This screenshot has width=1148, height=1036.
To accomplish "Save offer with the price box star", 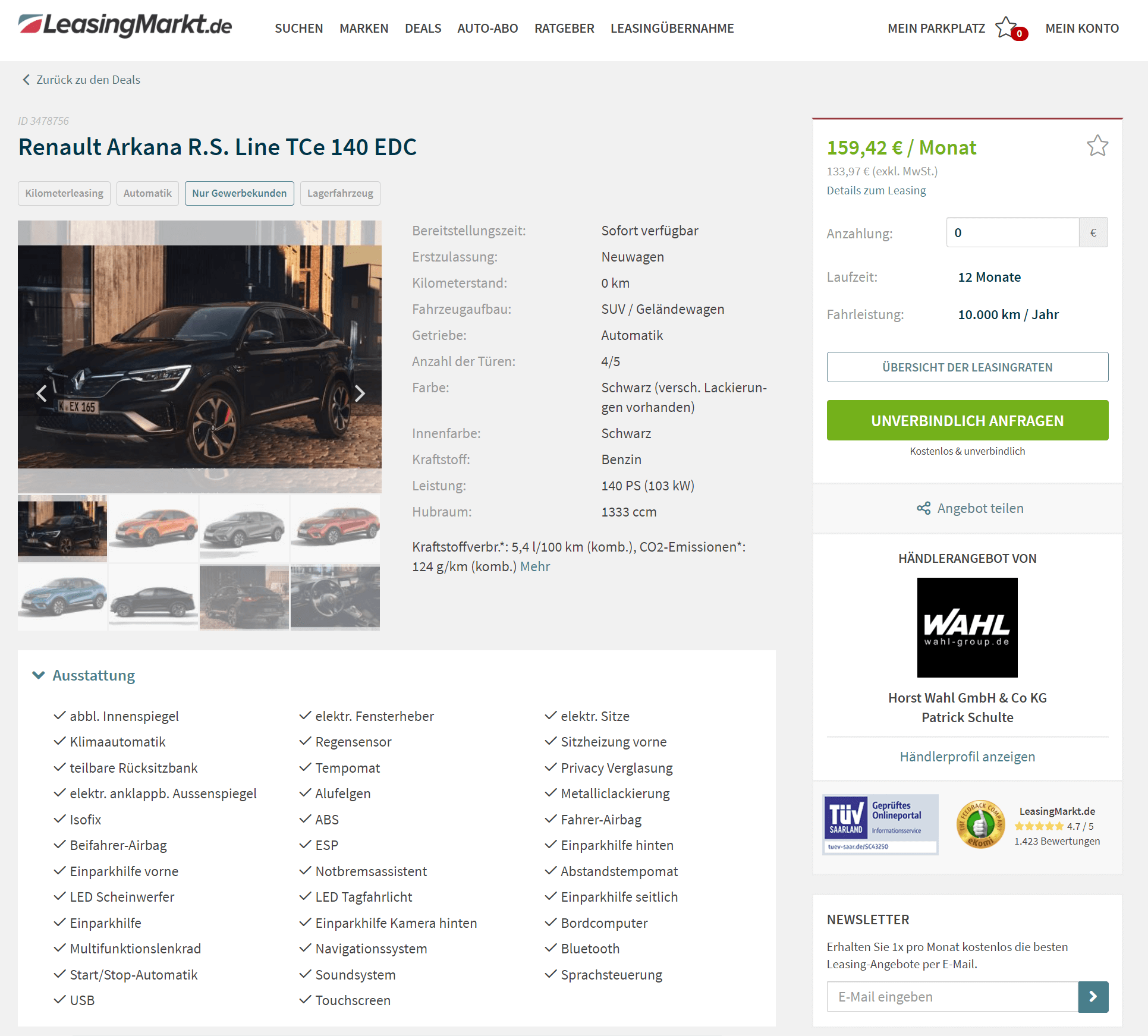I will [x=1097, y=146].
